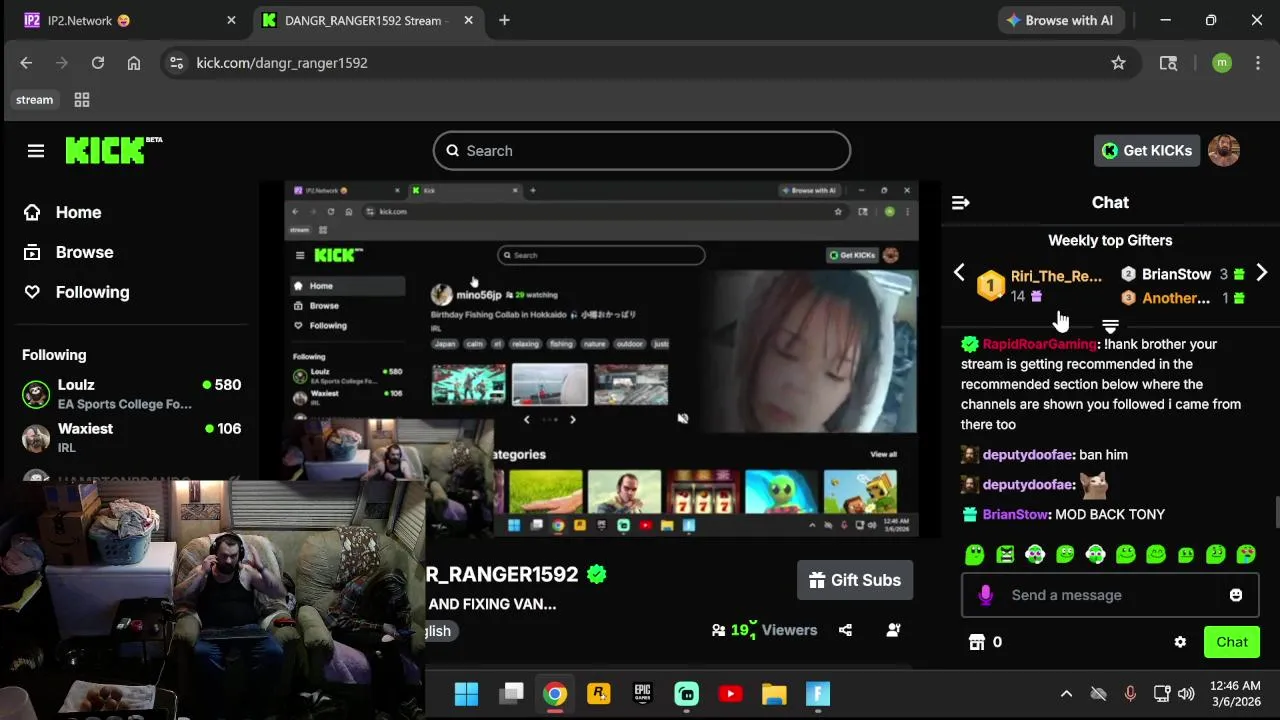Screen dimensions: 1280x720
Task: Collapse the chat panel with the arrow icon
Action: (x=961, y=203)
